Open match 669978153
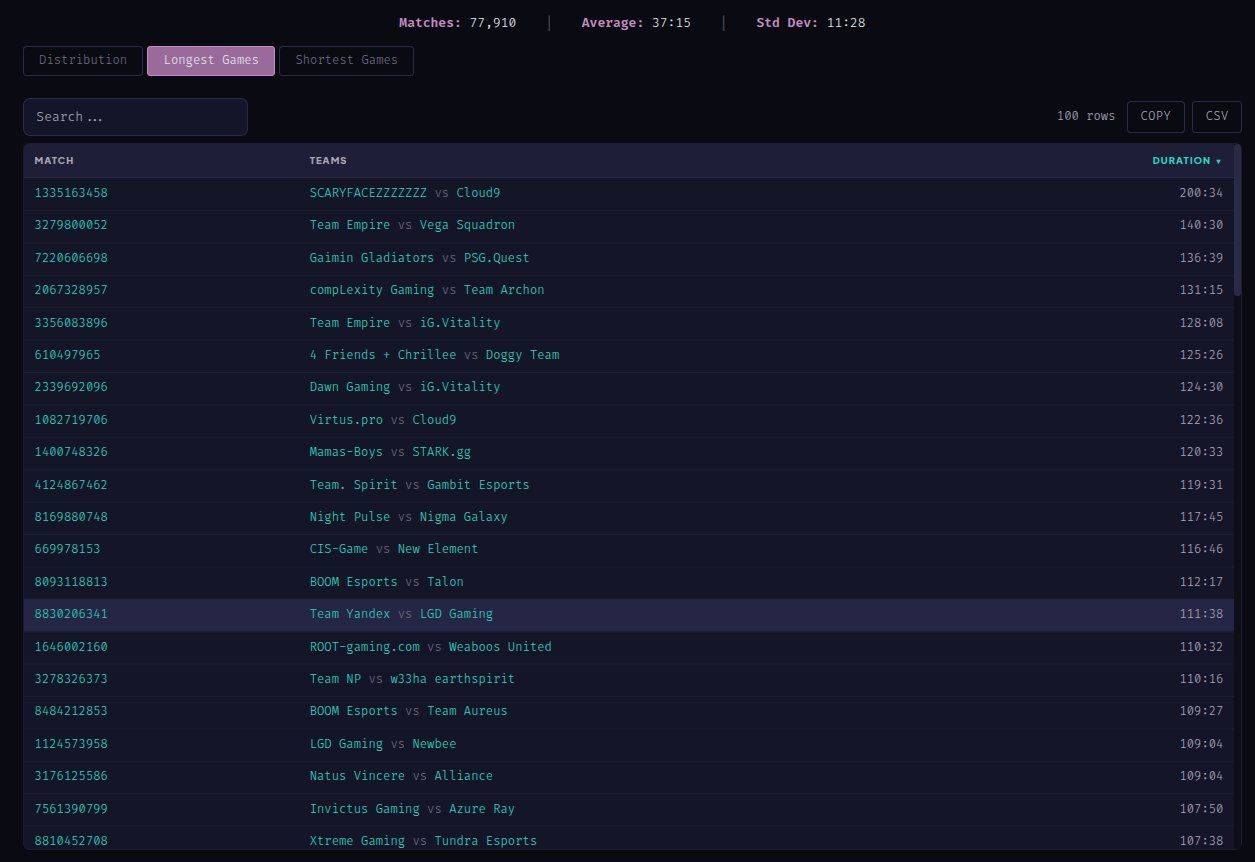This screenshot has height=862, width=1255. pos(67,549)
